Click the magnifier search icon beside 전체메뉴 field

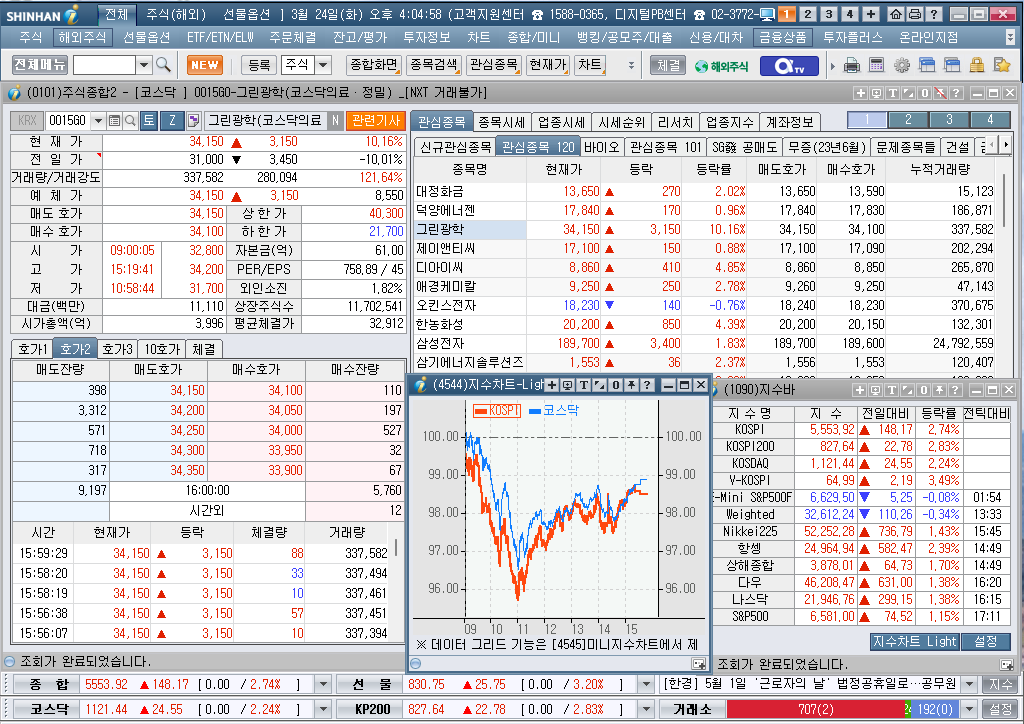coord(163,65)
